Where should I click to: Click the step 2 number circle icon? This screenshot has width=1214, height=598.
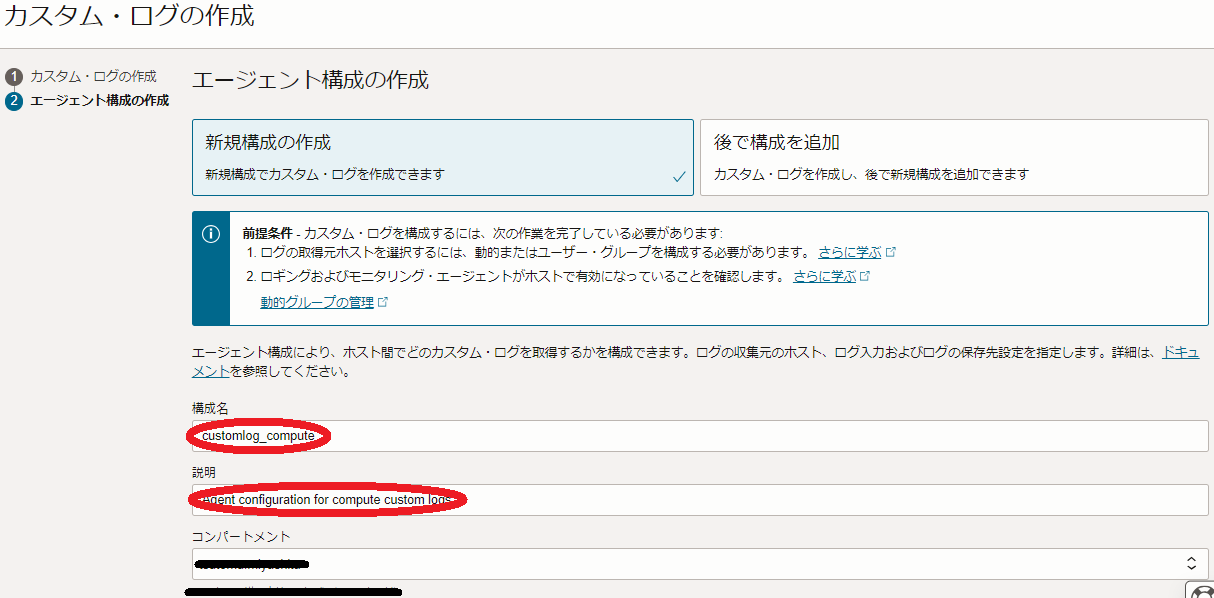13,101
